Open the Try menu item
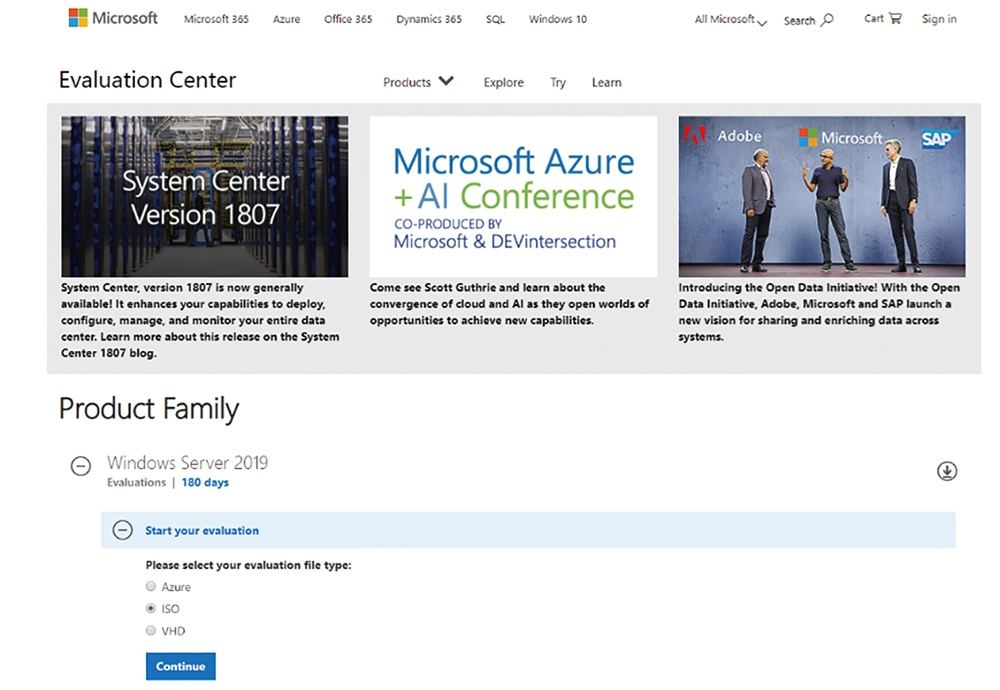The width and height of the screenshot is (1000, 690). 558,83
